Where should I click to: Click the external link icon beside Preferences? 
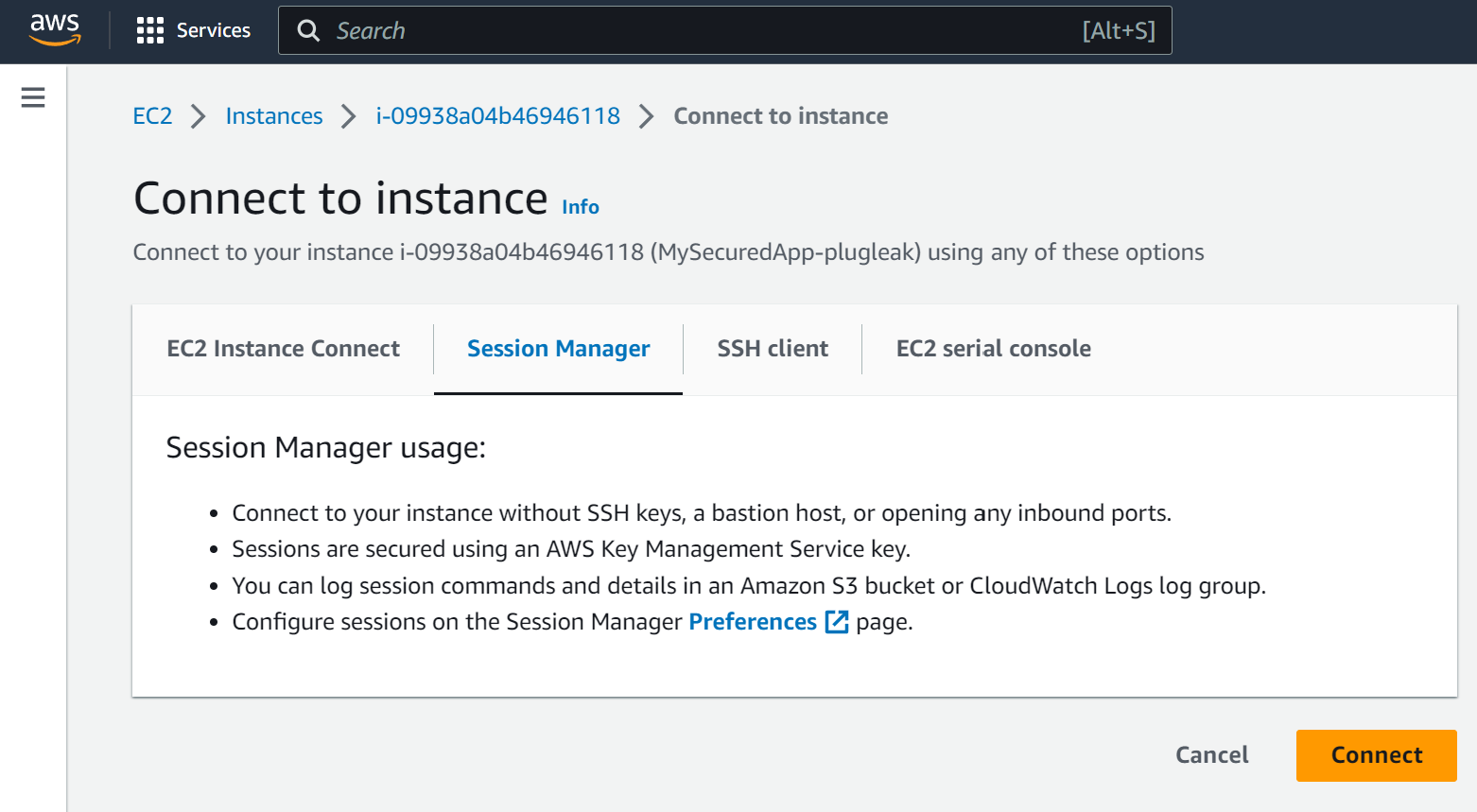(836, 622)
